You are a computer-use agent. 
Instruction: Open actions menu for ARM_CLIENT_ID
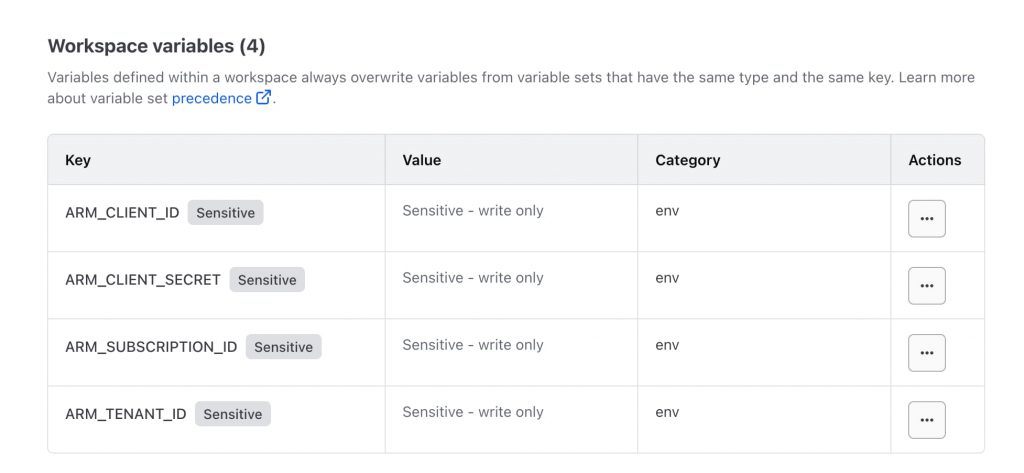[926, 219]
